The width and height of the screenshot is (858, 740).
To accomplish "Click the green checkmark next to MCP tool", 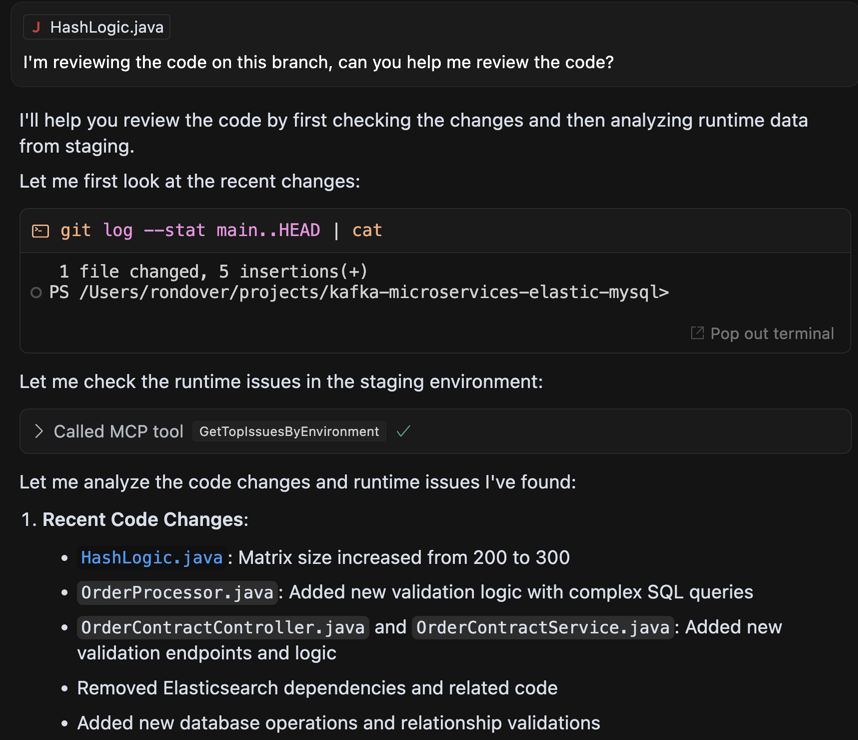I will click(x=403, y=431).
